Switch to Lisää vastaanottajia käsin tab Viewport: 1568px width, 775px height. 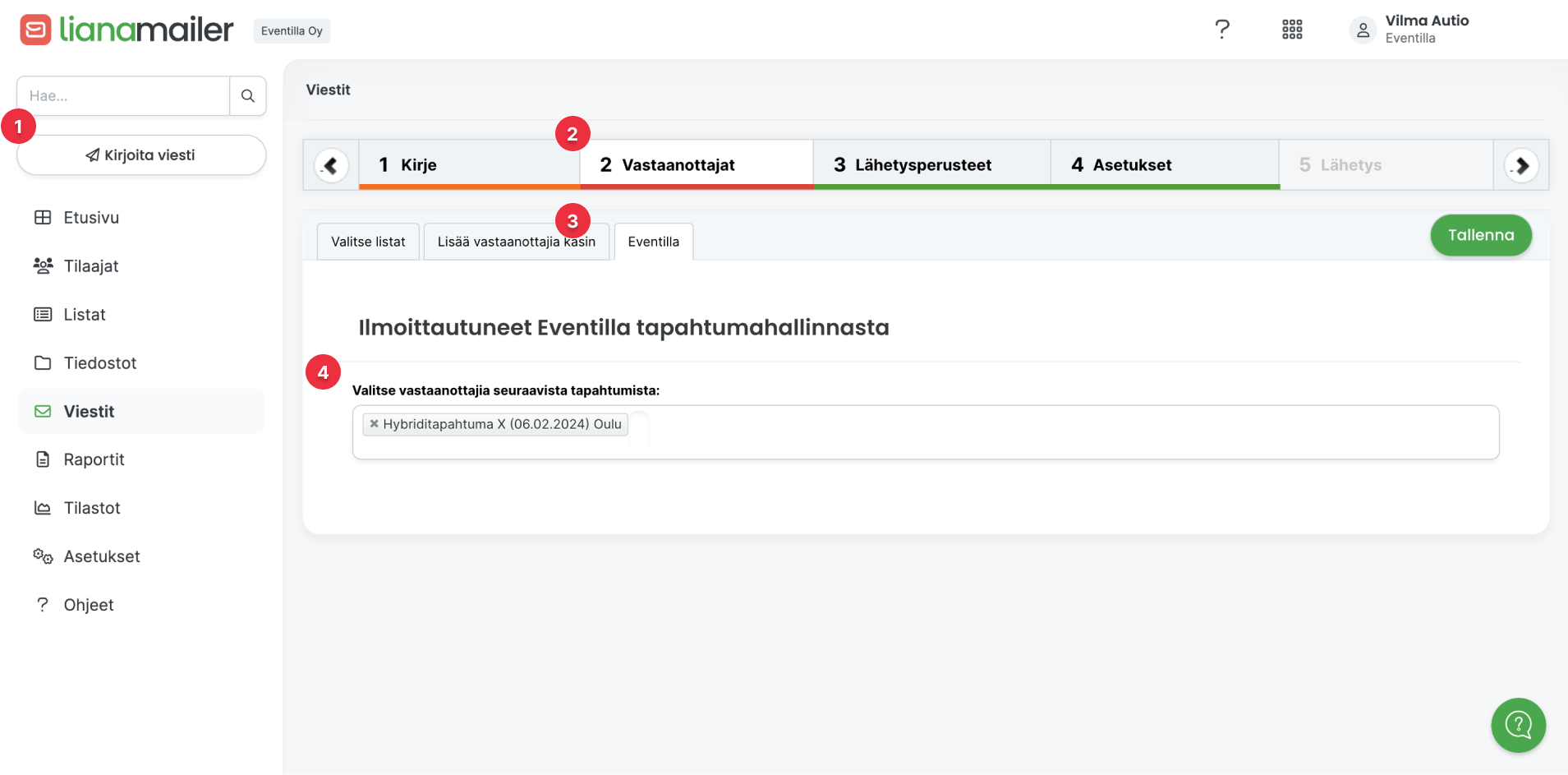[517, 242]
